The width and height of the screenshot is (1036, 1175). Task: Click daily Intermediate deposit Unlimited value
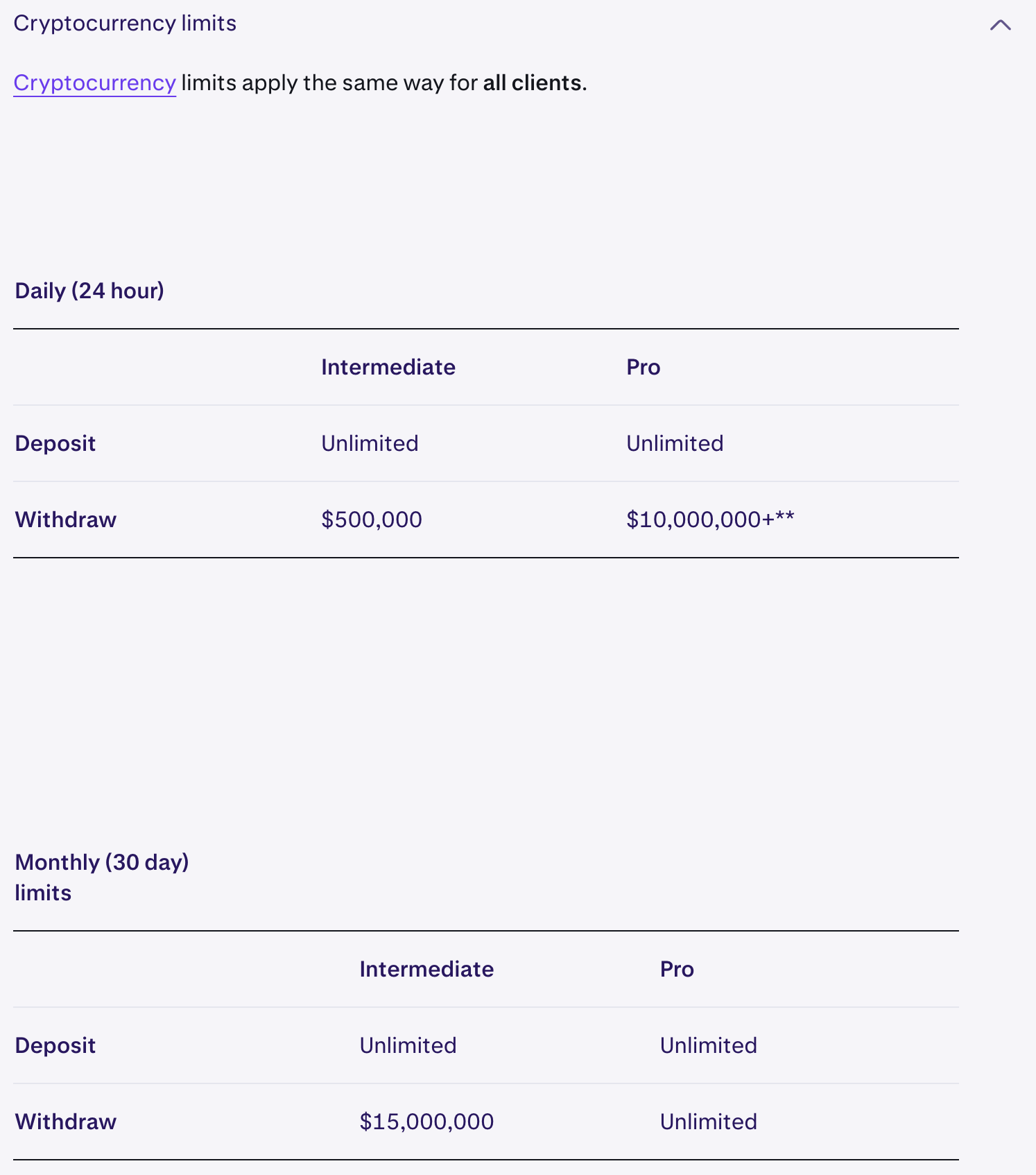click(370, 443)
